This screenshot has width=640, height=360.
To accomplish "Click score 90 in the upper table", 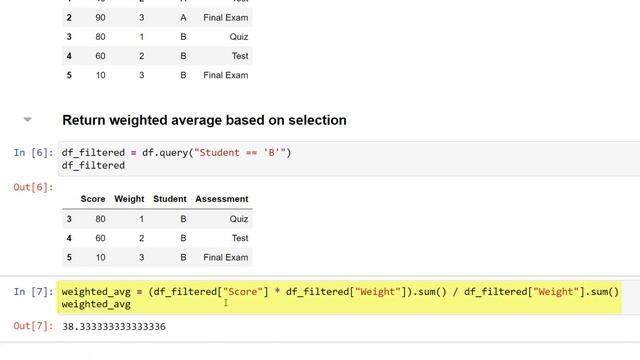I will (100, 18).
